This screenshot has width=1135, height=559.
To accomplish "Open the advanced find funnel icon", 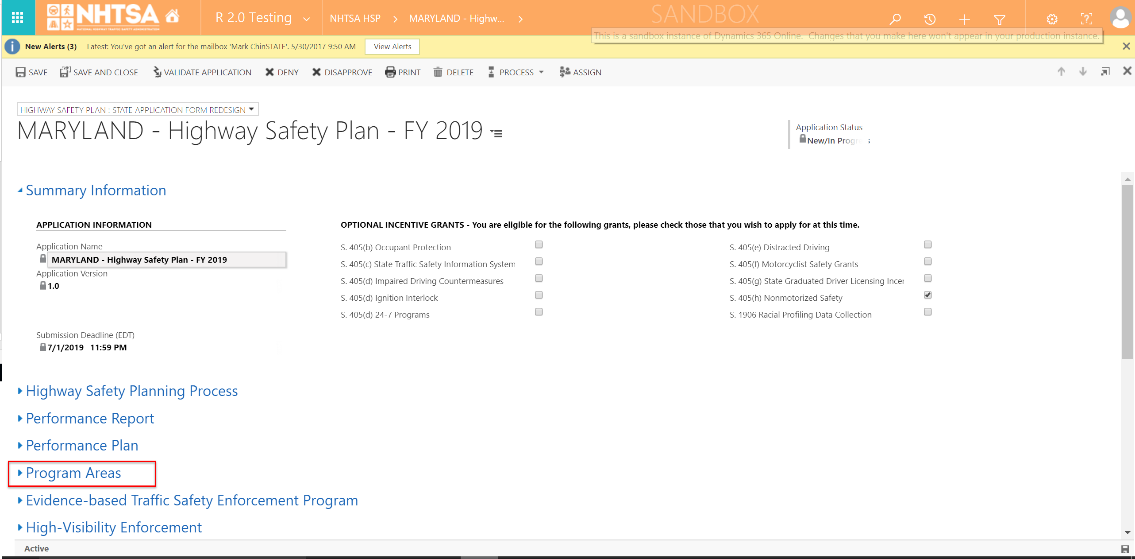I will 999,19.
